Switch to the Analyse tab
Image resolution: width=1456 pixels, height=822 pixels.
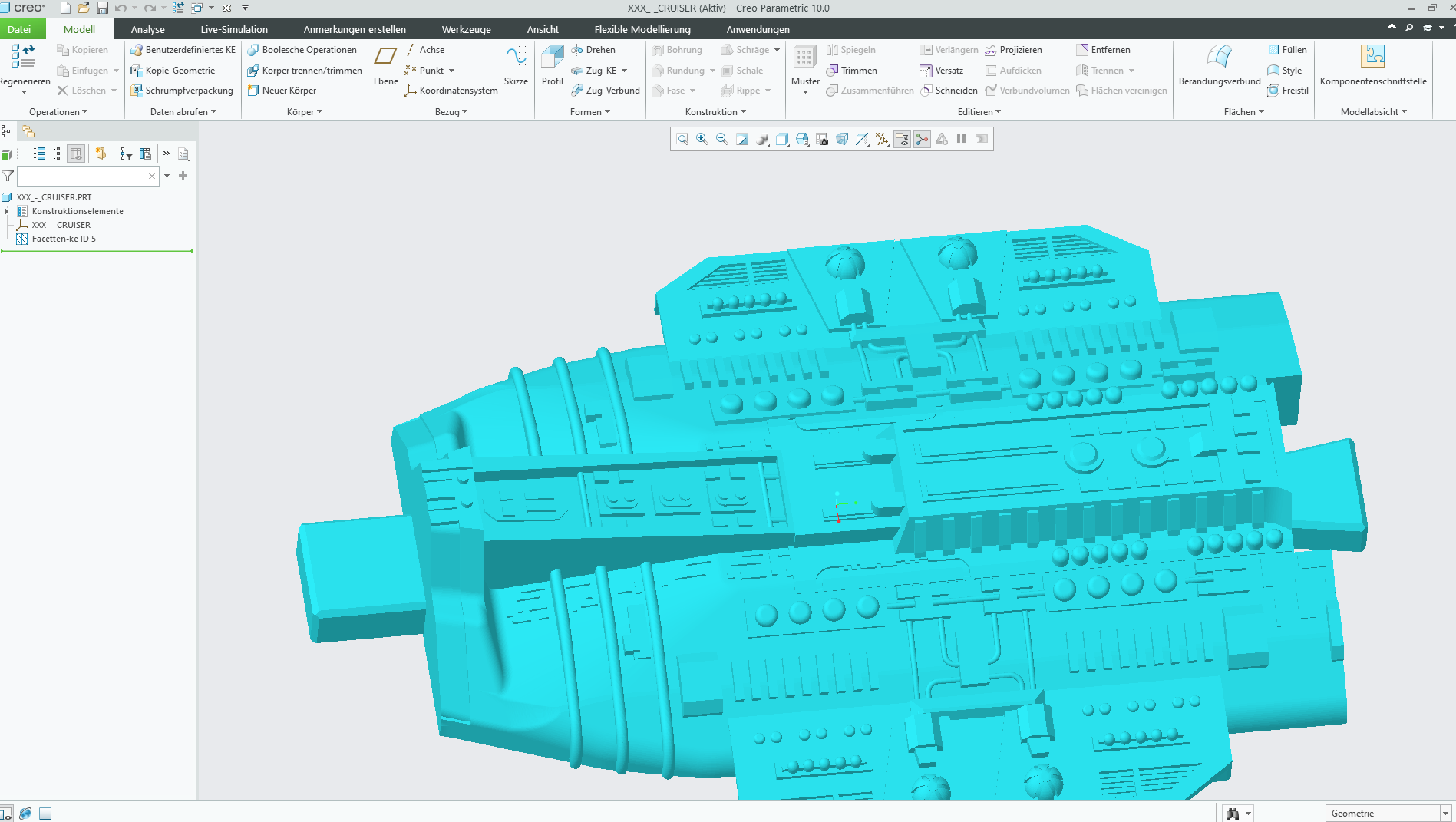click(x=148, y=29)
